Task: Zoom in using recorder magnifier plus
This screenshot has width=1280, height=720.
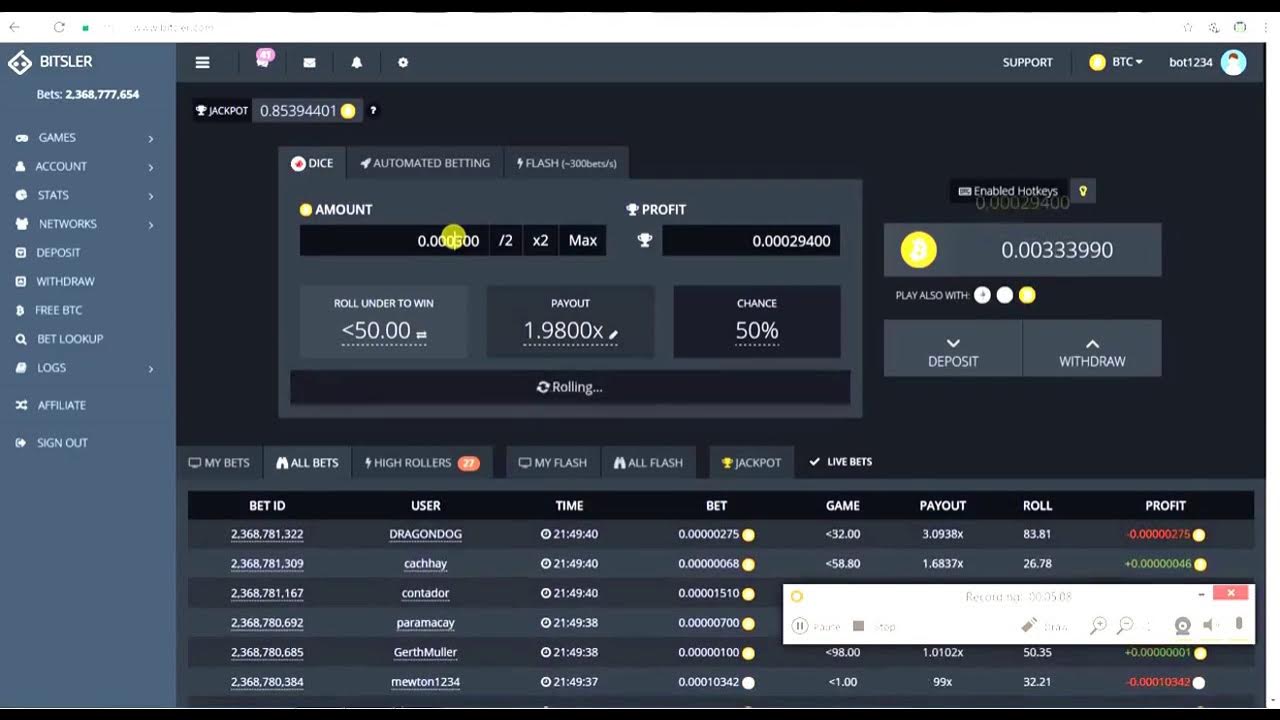Action: pyautogui.click(x=1098, y=626)
